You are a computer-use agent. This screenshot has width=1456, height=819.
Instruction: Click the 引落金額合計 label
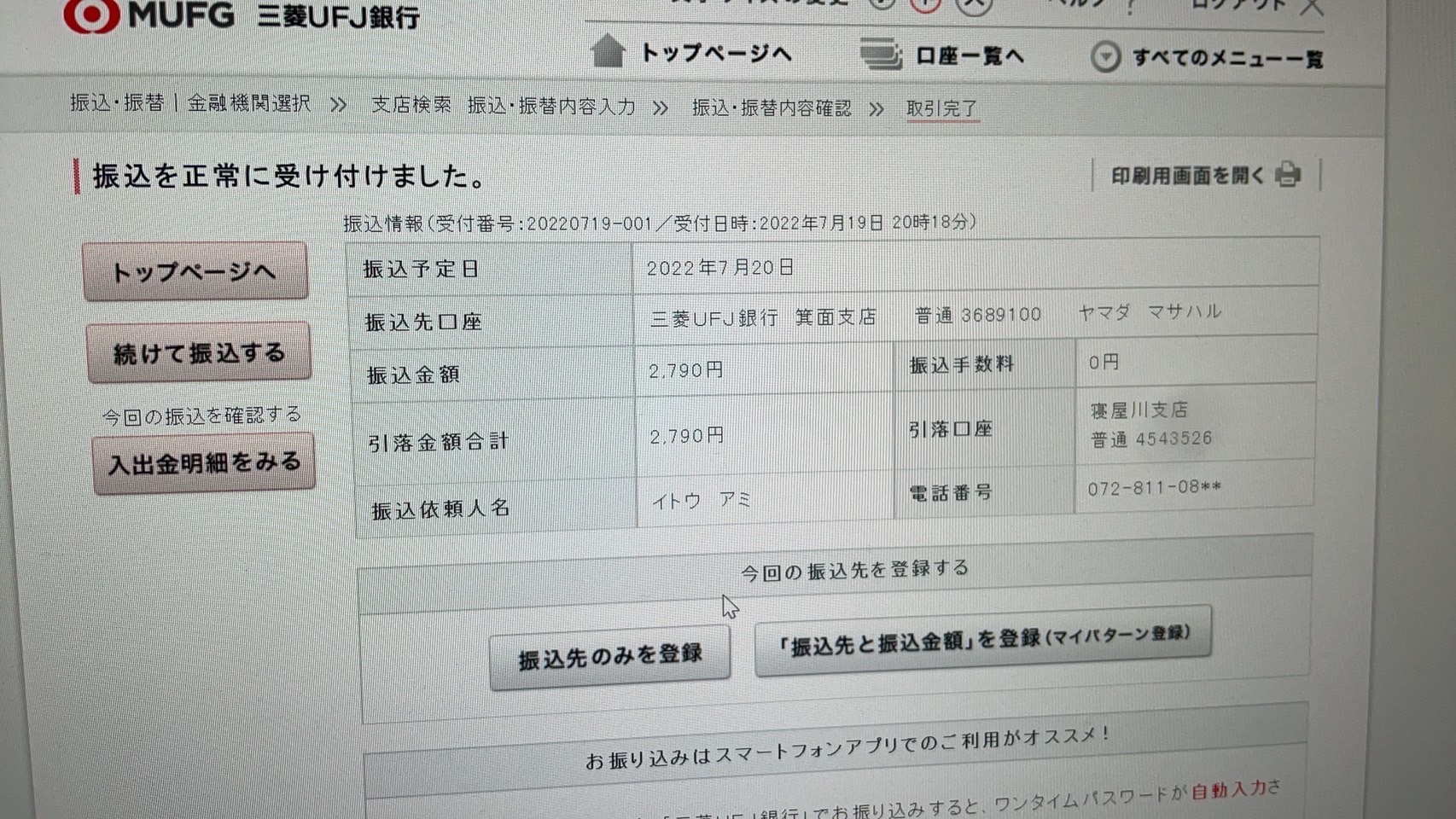[438, 442]
